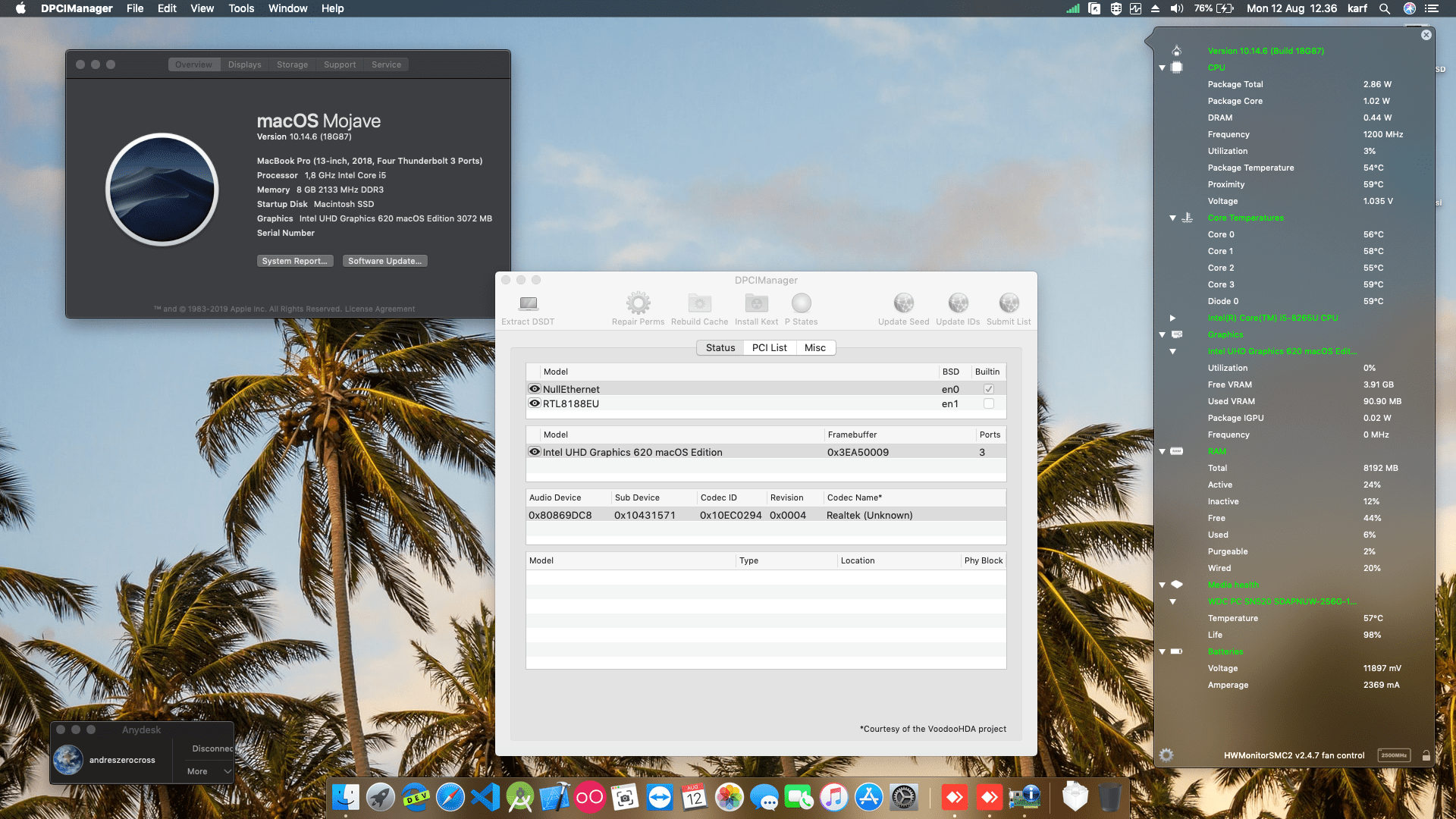Collapse Intel UHD Graphics 620 subgroup in HWMonitor

click(1173, 351)
